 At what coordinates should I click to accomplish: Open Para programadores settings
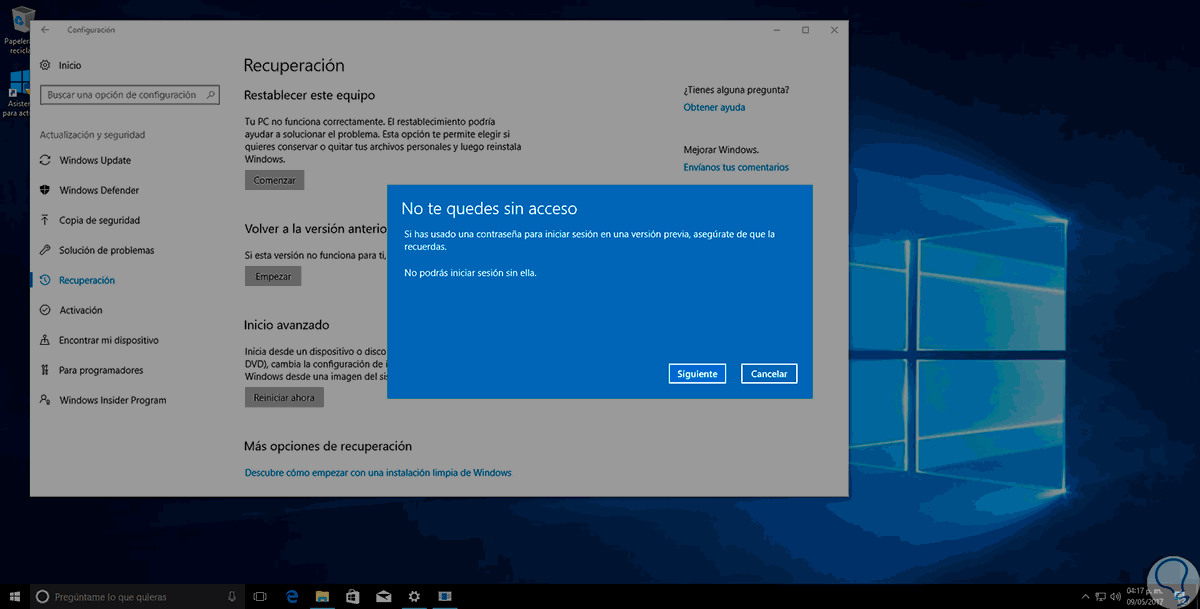pyautogui.click(x=101, y=370)
